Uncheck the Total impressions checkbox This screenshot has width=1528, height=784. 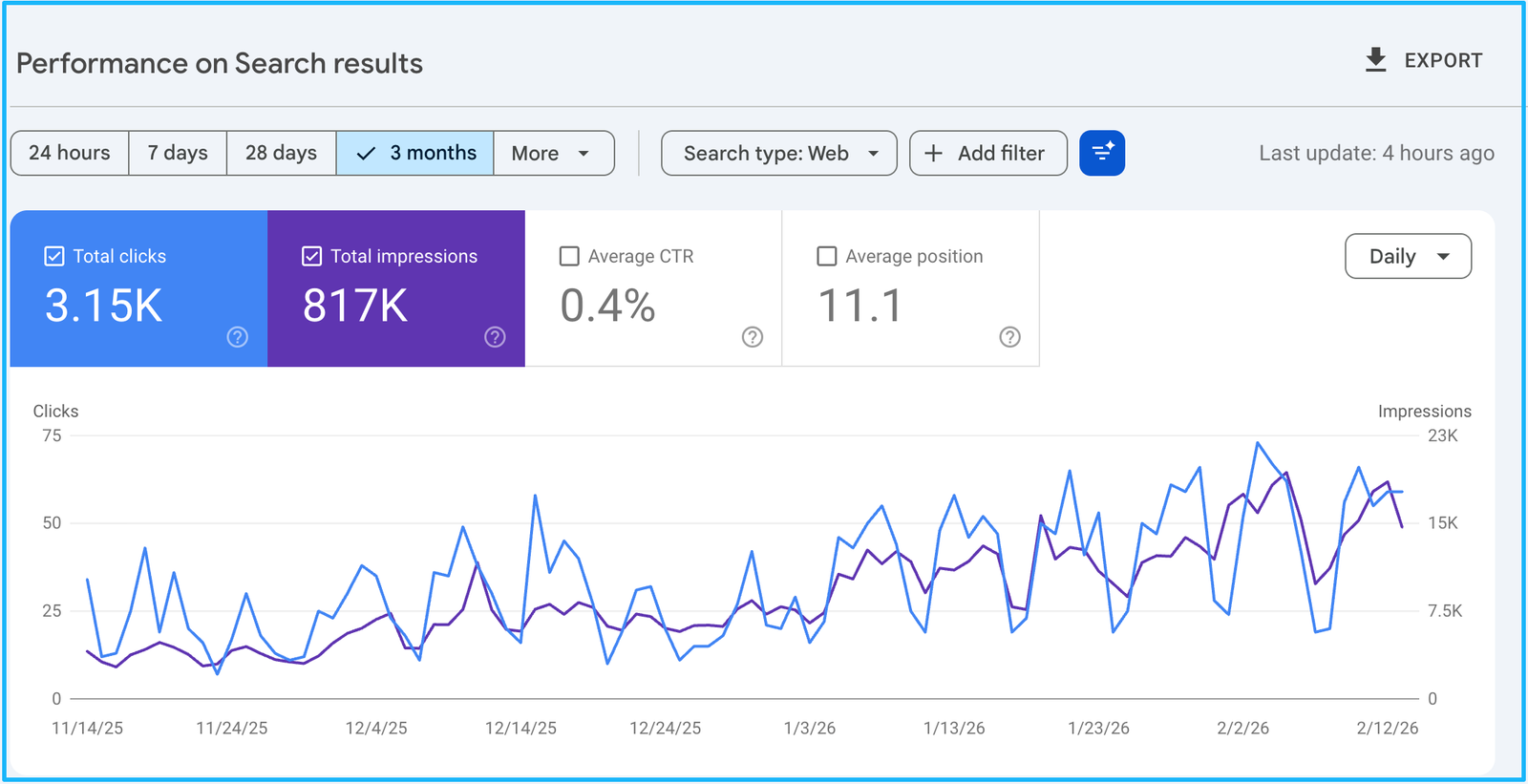(311, 256)
